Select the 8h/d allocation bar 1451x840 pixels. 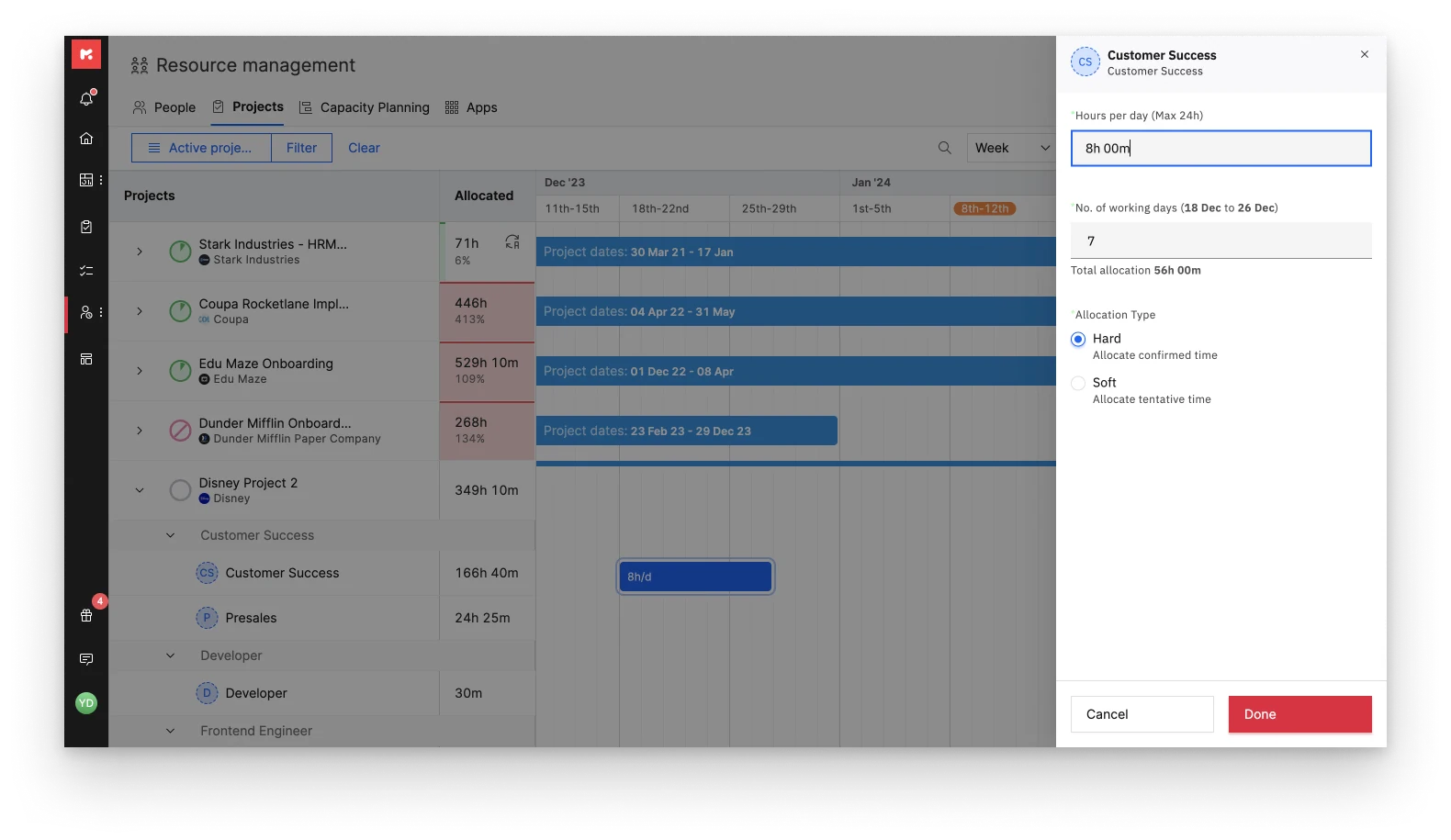click(695, 577)
